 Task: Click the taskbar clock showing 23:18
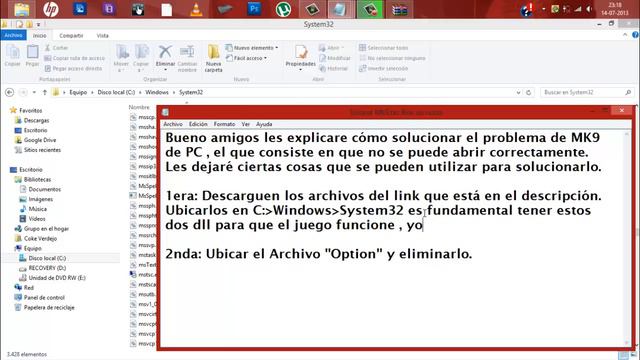(615, 9)
